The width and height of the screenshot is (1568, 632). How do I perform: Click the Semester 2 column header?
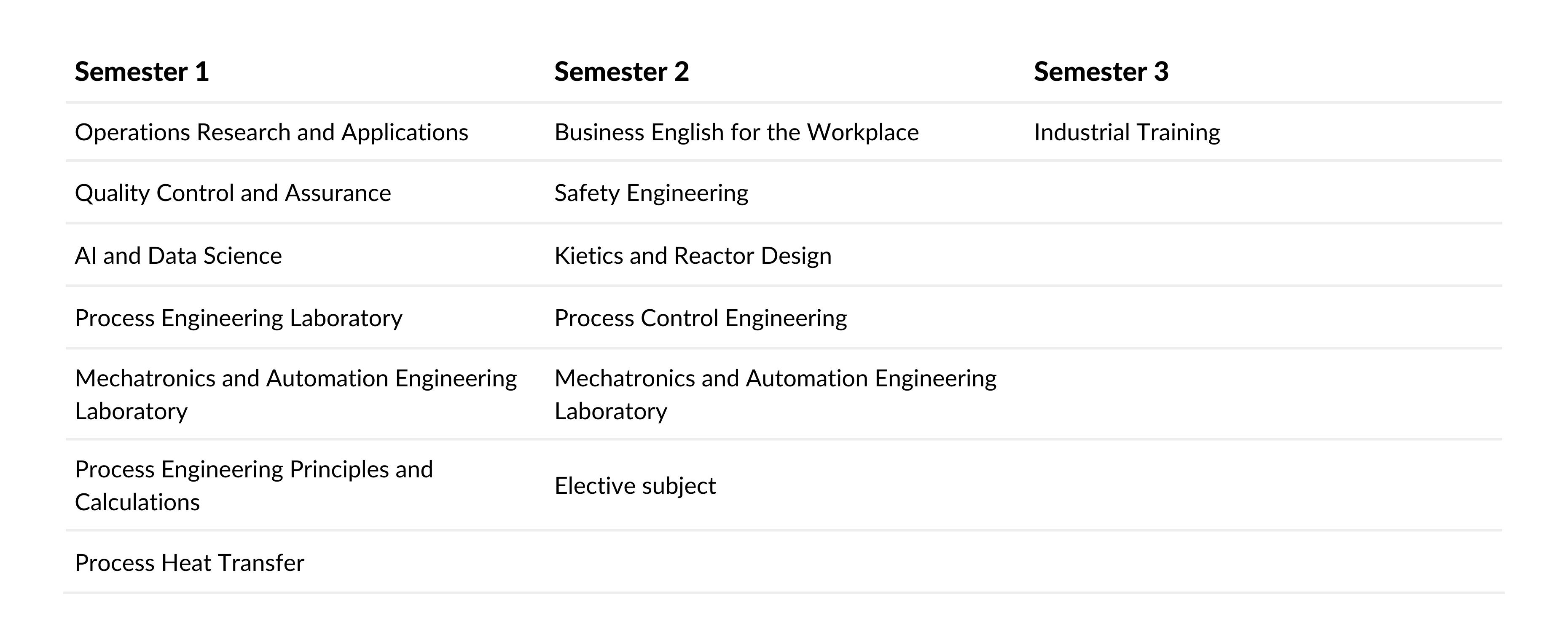[621, 72]
